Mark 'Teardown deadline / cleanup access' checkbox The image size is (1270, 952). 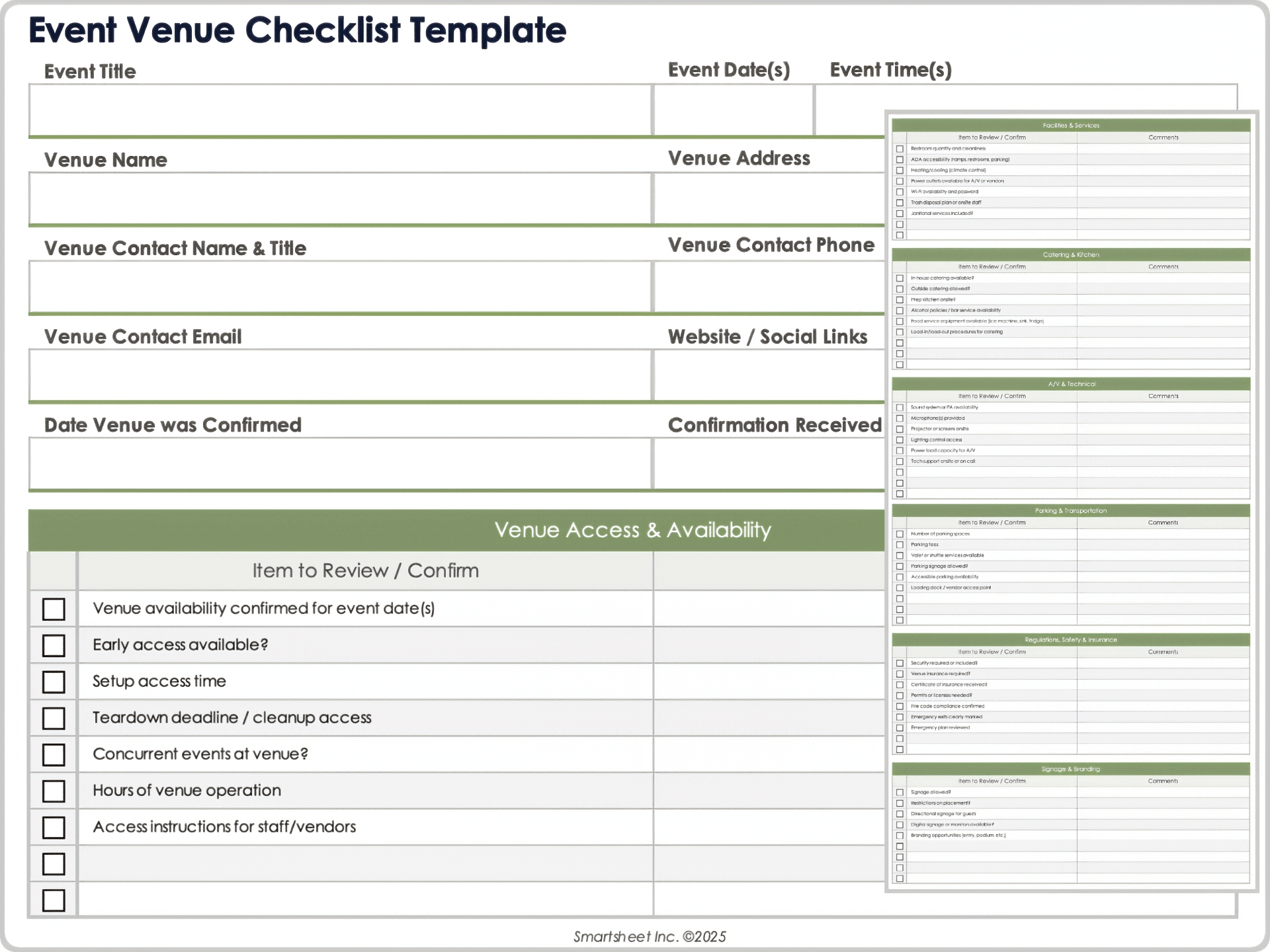tap(54, 718)
